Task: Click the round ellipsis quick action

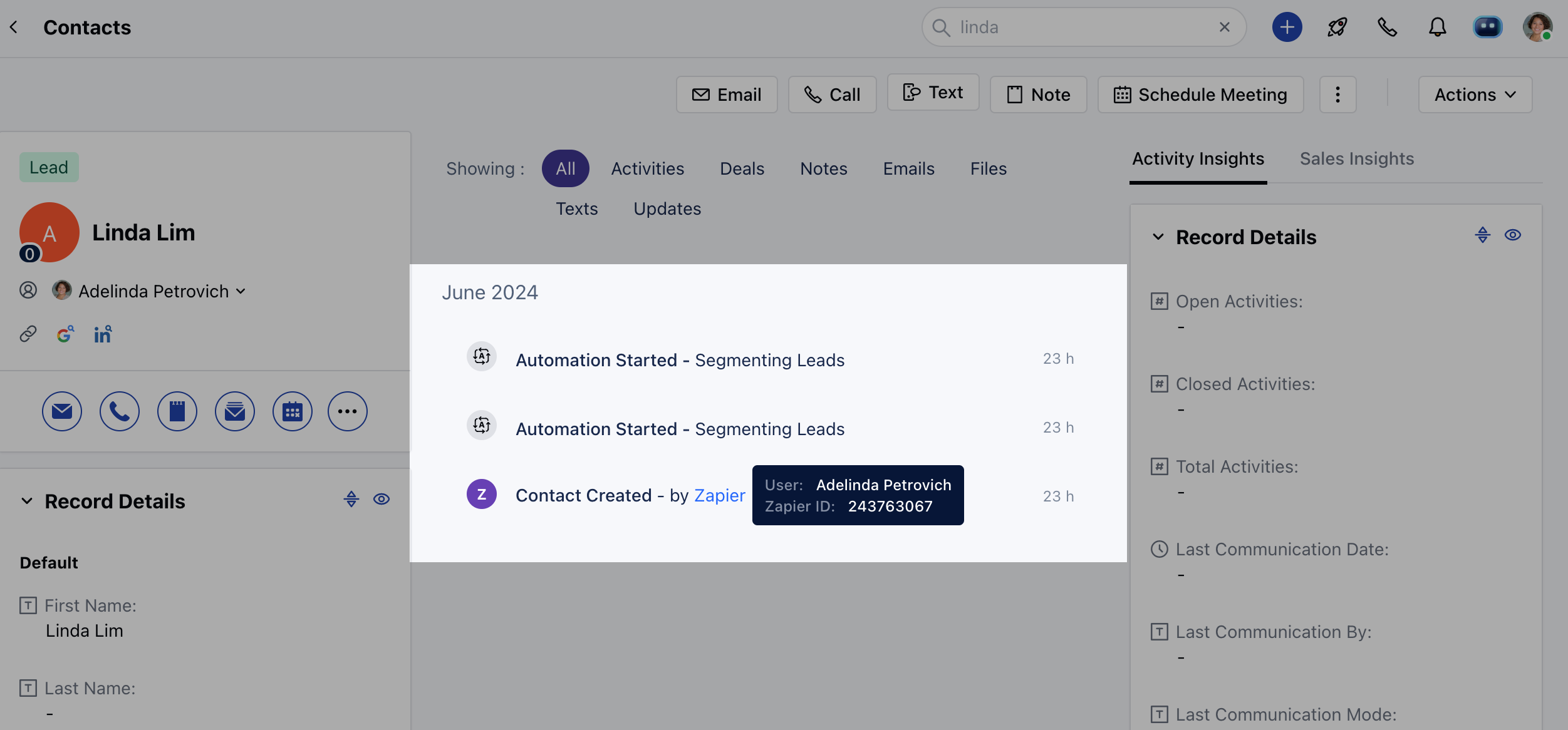Action: click(x=348, y=411)
